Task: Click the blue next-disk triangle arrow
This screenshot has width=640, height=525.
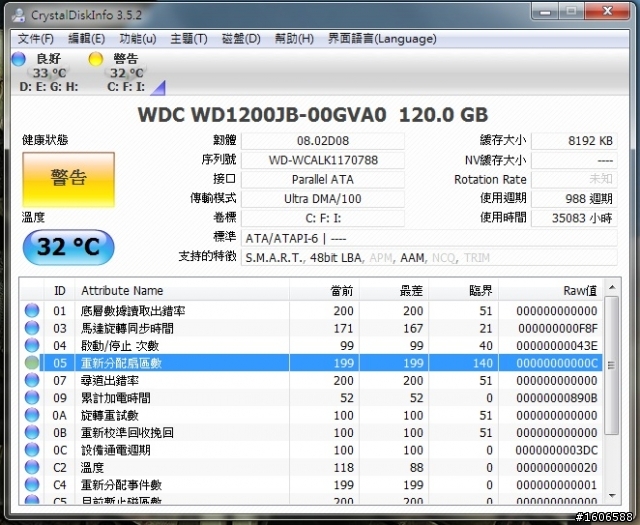Action: 158,88
